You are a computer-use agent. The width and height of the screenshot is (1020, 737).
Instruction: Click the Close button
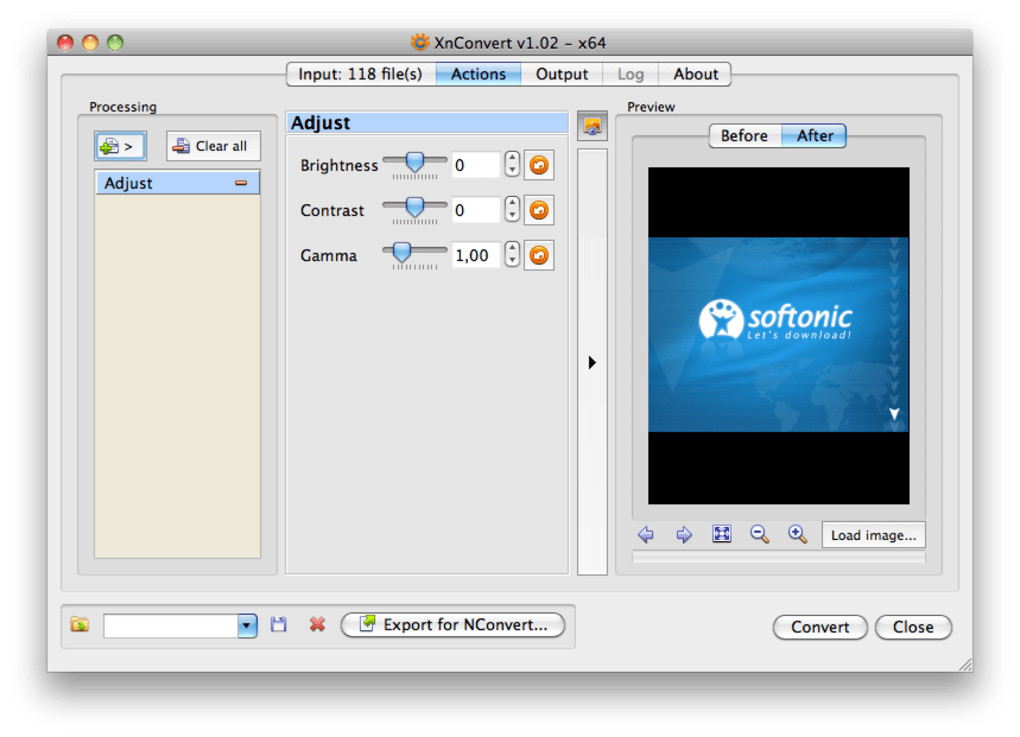pos(913,627)
